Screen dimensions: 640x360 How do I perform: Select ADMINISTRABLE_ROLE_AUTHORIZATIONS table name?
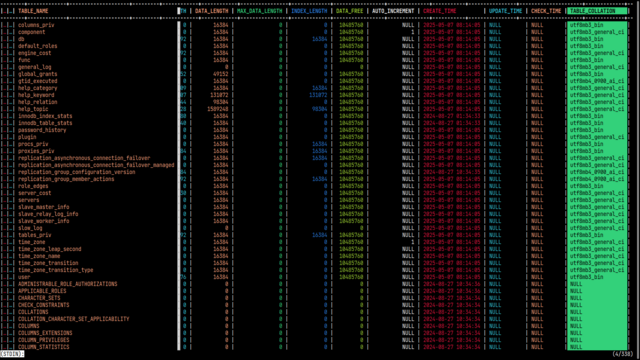pos(67,284)
